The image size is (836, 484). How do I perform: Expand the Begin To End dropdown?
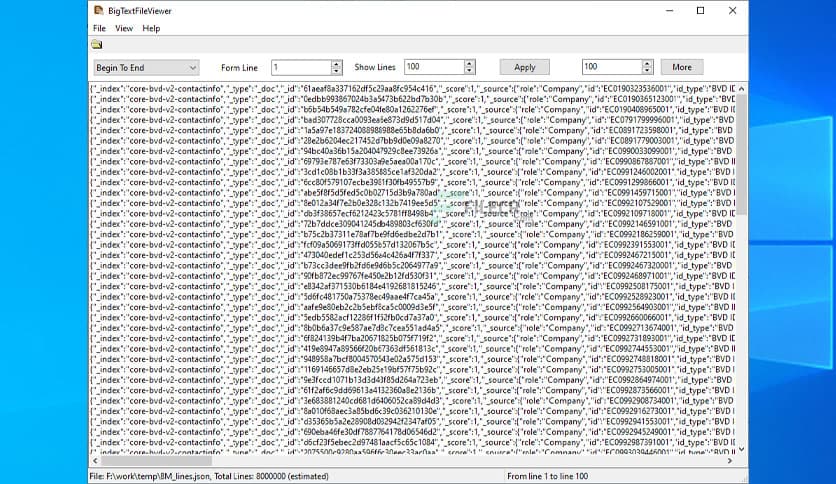pyautogui.click(x=146, y=68)
